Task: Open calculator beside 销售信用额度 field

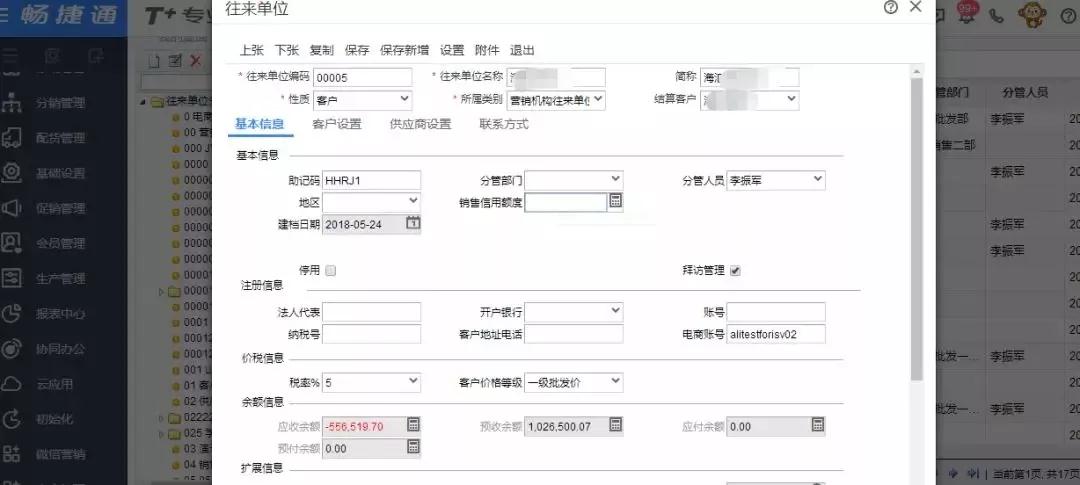Action: [616, 202]
